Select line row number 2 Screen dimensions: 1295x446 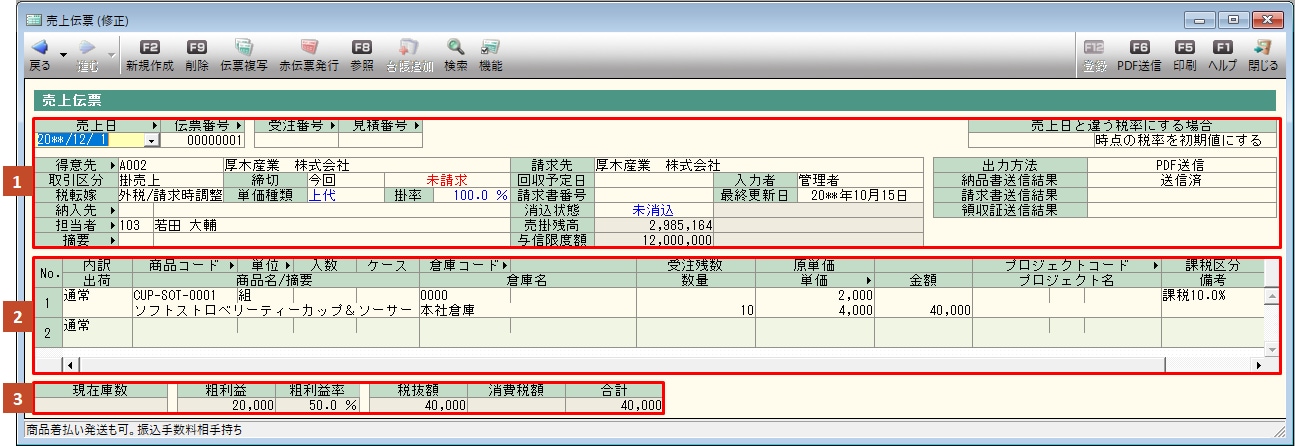click(x=47, y=333)
